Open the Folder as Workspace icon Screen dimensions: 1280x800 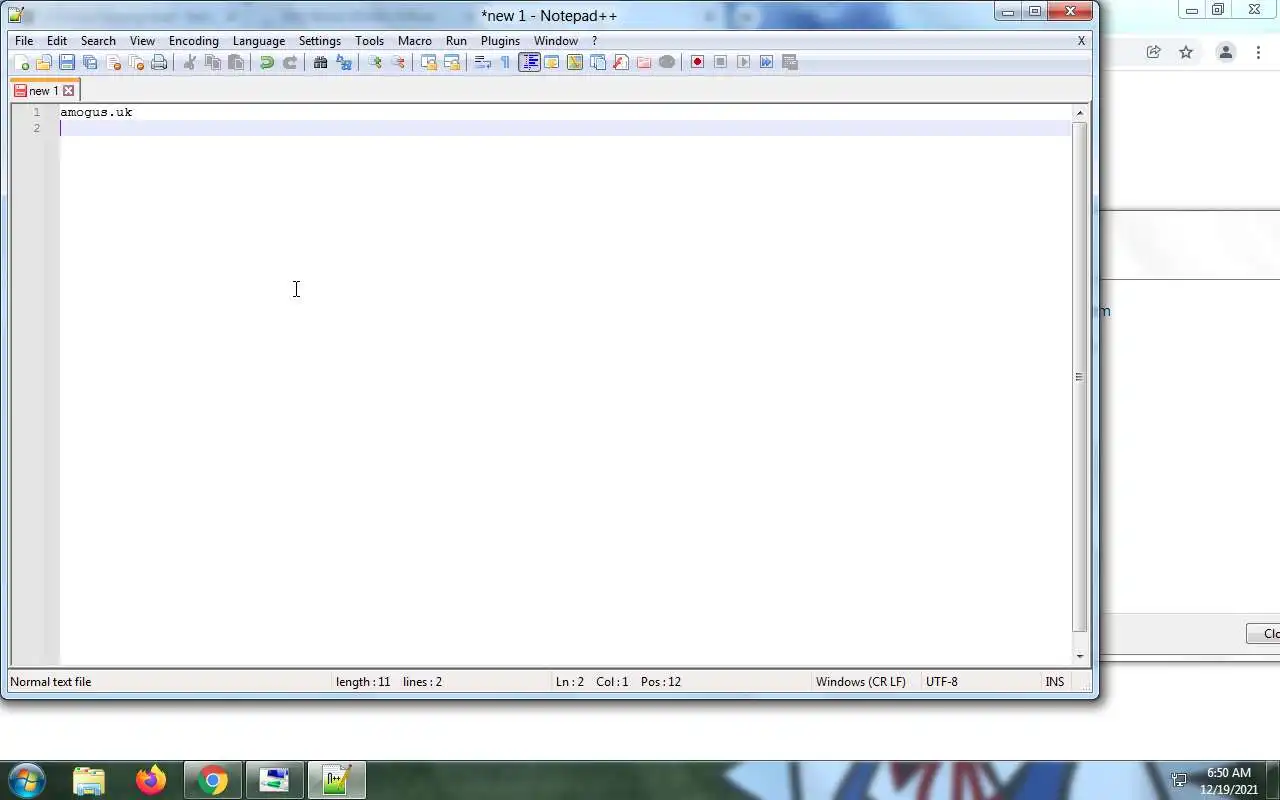pos(644,62)
